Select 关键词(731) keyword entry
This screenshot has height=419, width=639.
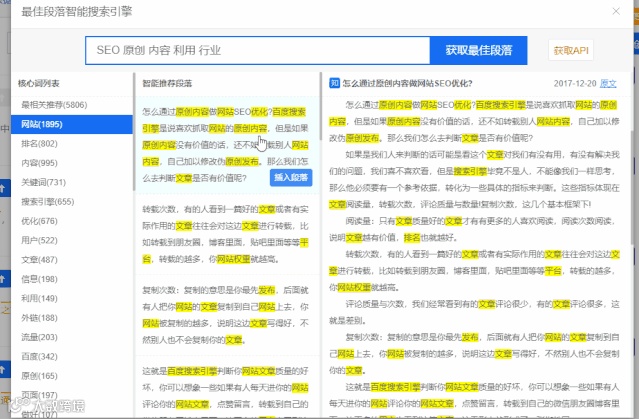[x=72, y=182]
